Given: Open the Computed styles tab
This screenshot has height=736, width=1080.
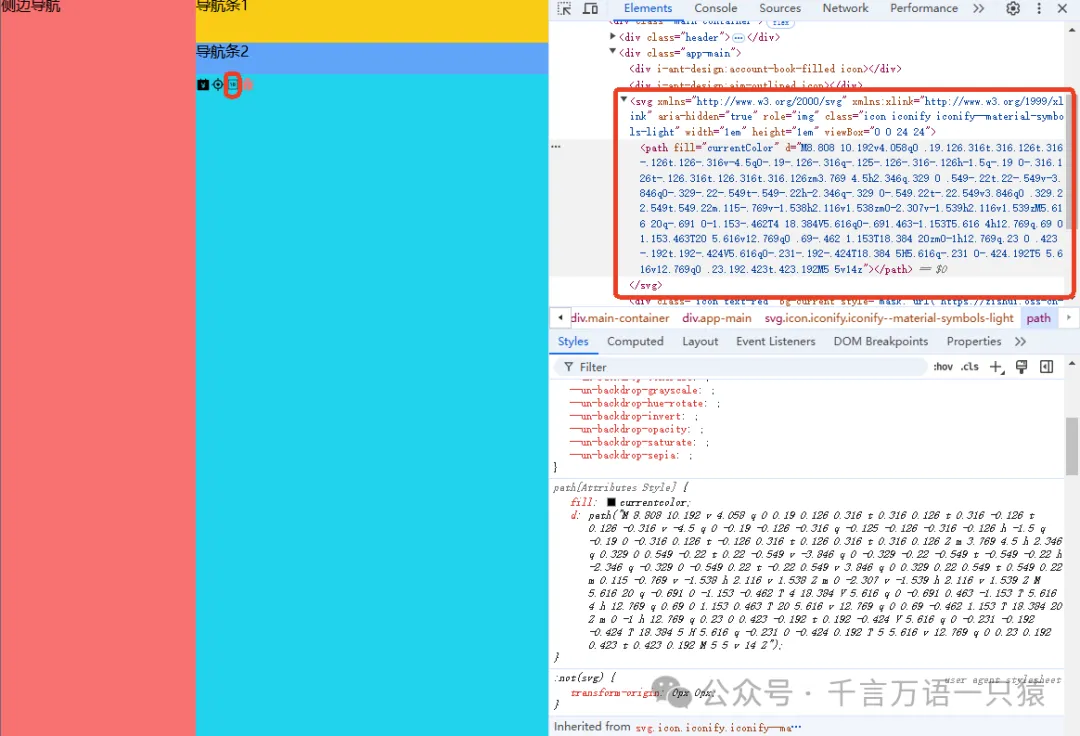Looking at the screenshot, I should pos(635,341).
